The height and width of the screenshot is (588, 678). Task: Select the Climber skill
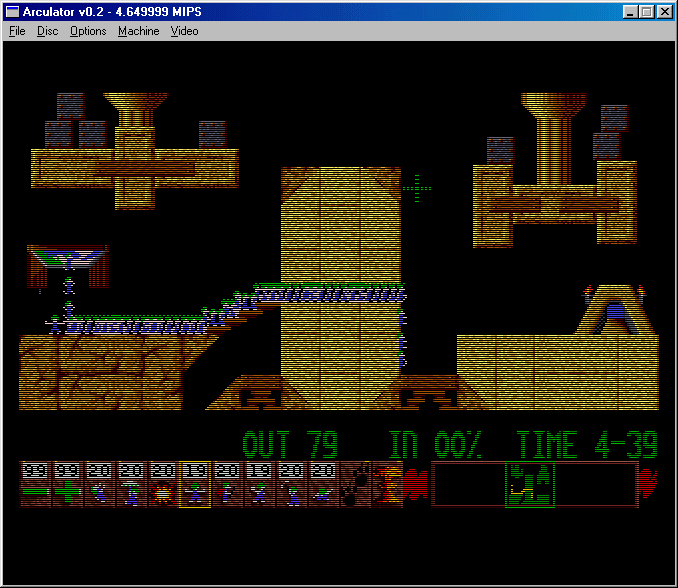pos(100,485)
